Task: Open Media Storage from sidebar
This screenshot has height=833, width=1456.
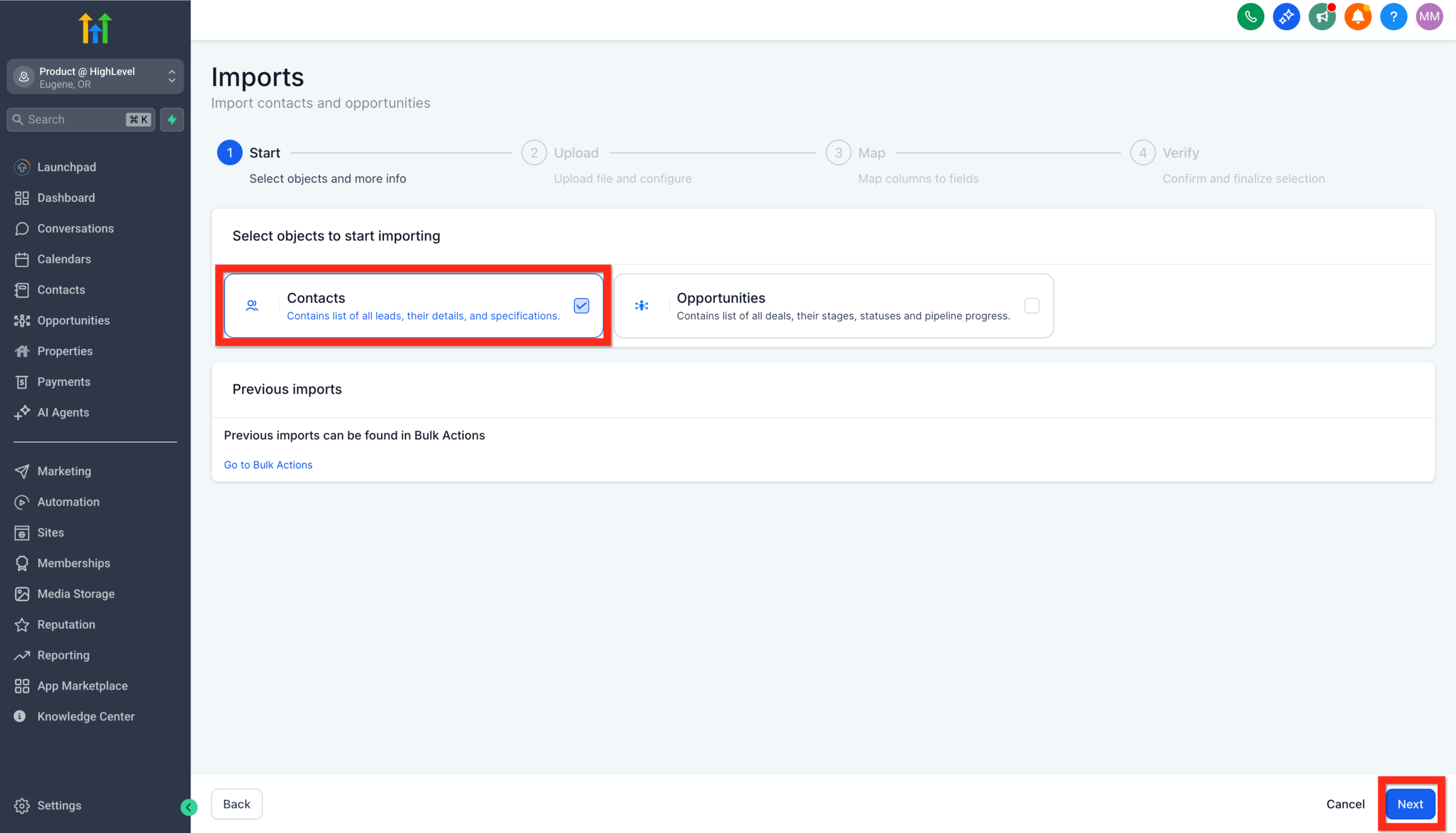Action: click(x=76, y=594)
